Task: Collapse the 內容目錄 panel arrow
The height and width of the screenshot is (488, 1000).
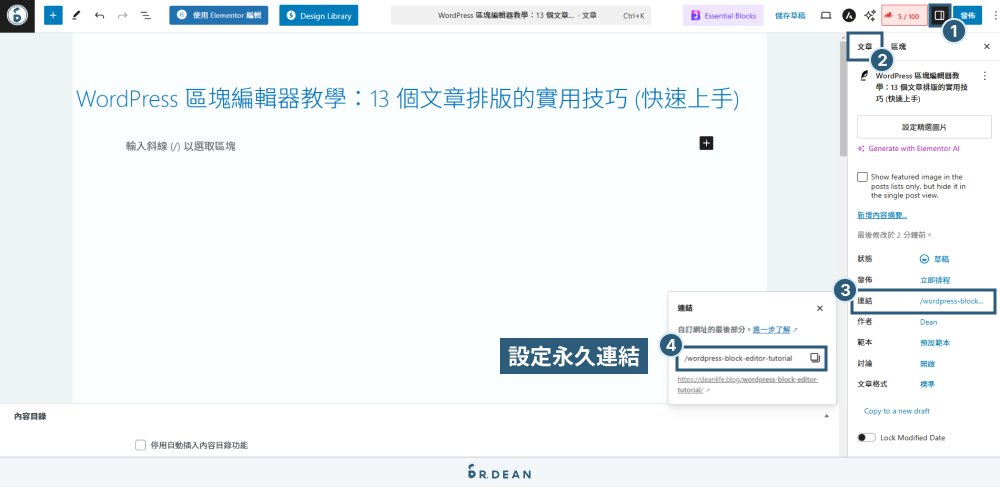Action: [x=827, y=416]
